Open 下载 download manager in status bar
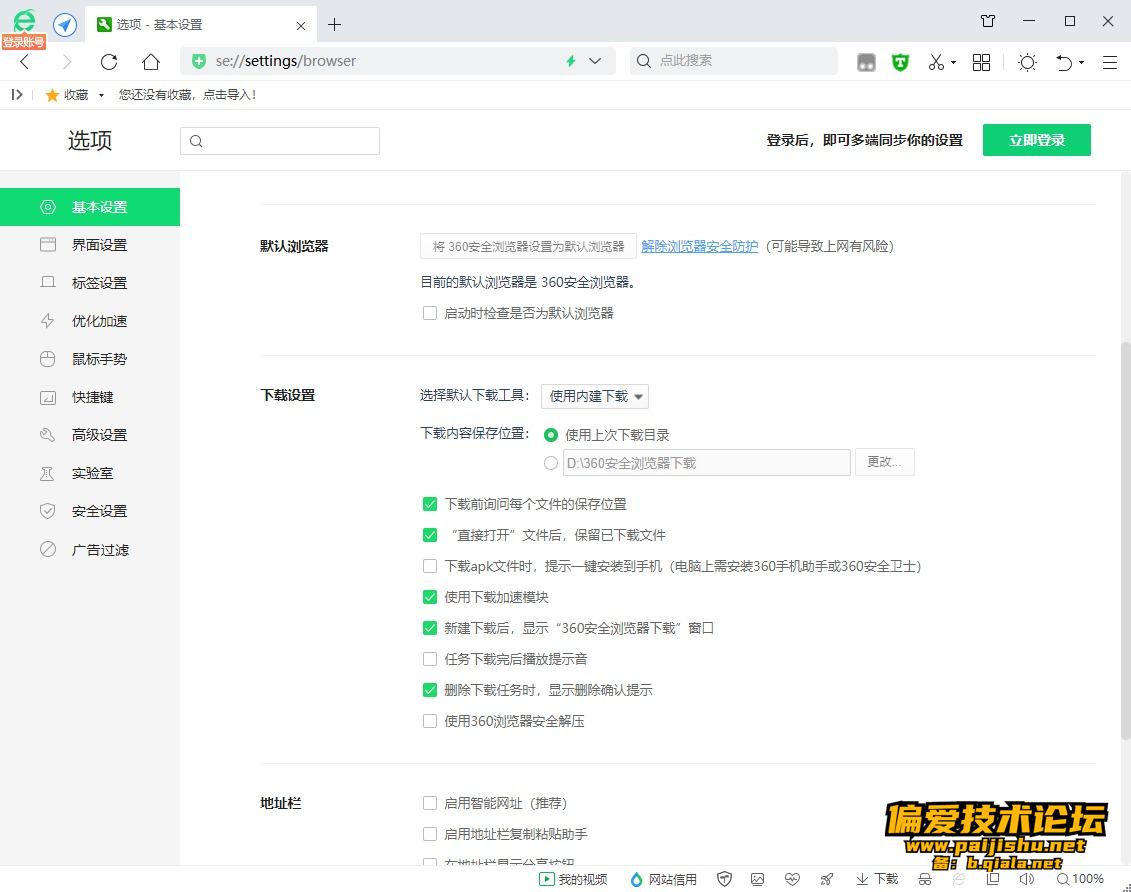The image size is (1131, 892). 877,879
